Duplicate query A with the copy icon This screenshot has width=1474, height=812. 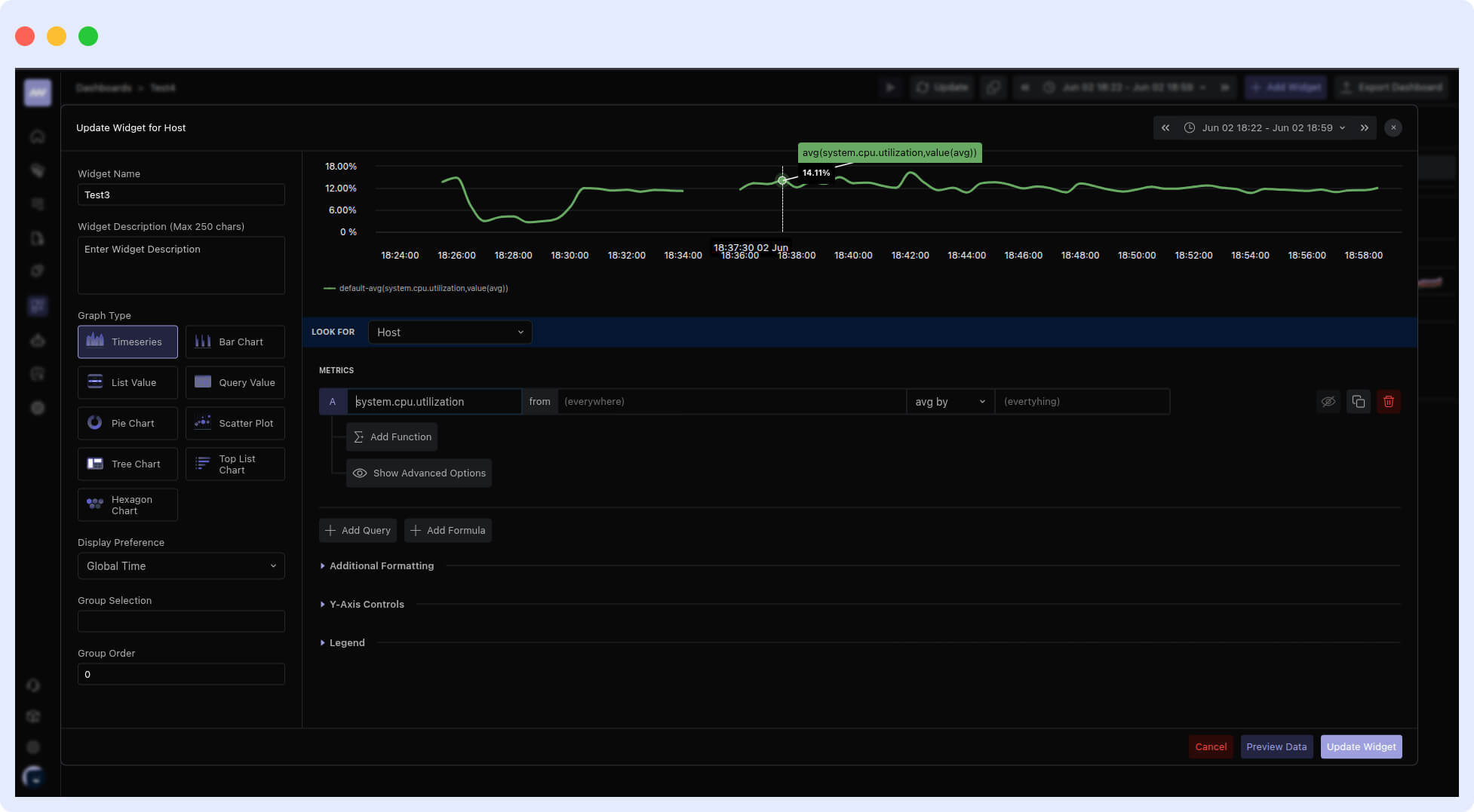(x=1358, y=402)
